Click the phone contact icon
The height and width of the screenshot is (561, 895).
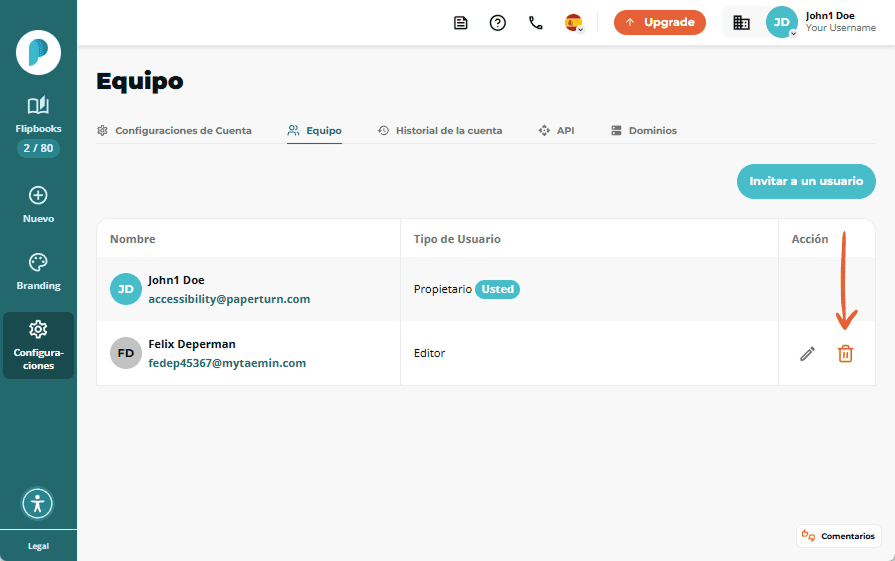click(x=535, y=23)
